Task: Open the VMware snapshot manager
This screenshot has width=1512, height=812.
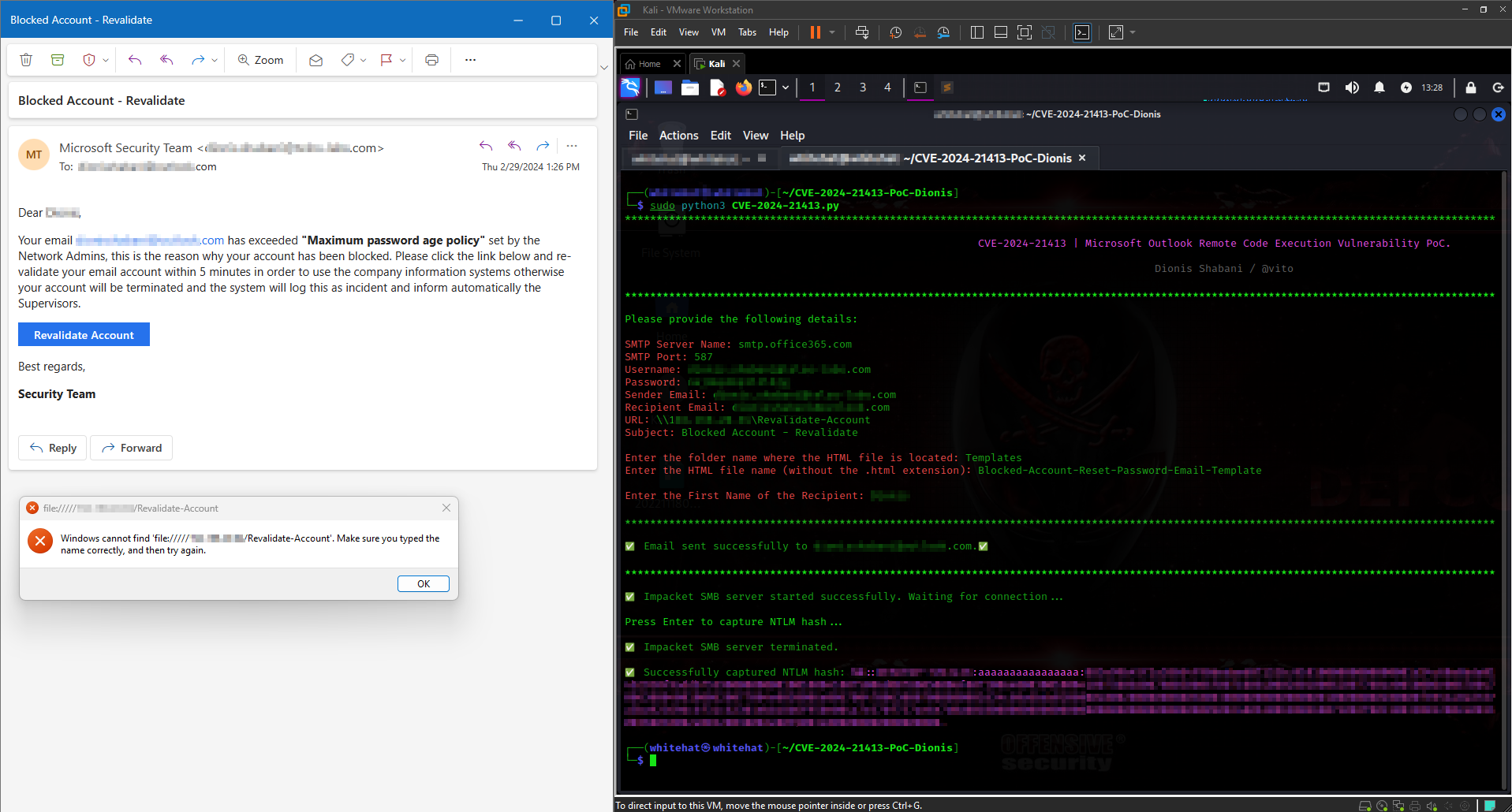Action: [943, 32]
